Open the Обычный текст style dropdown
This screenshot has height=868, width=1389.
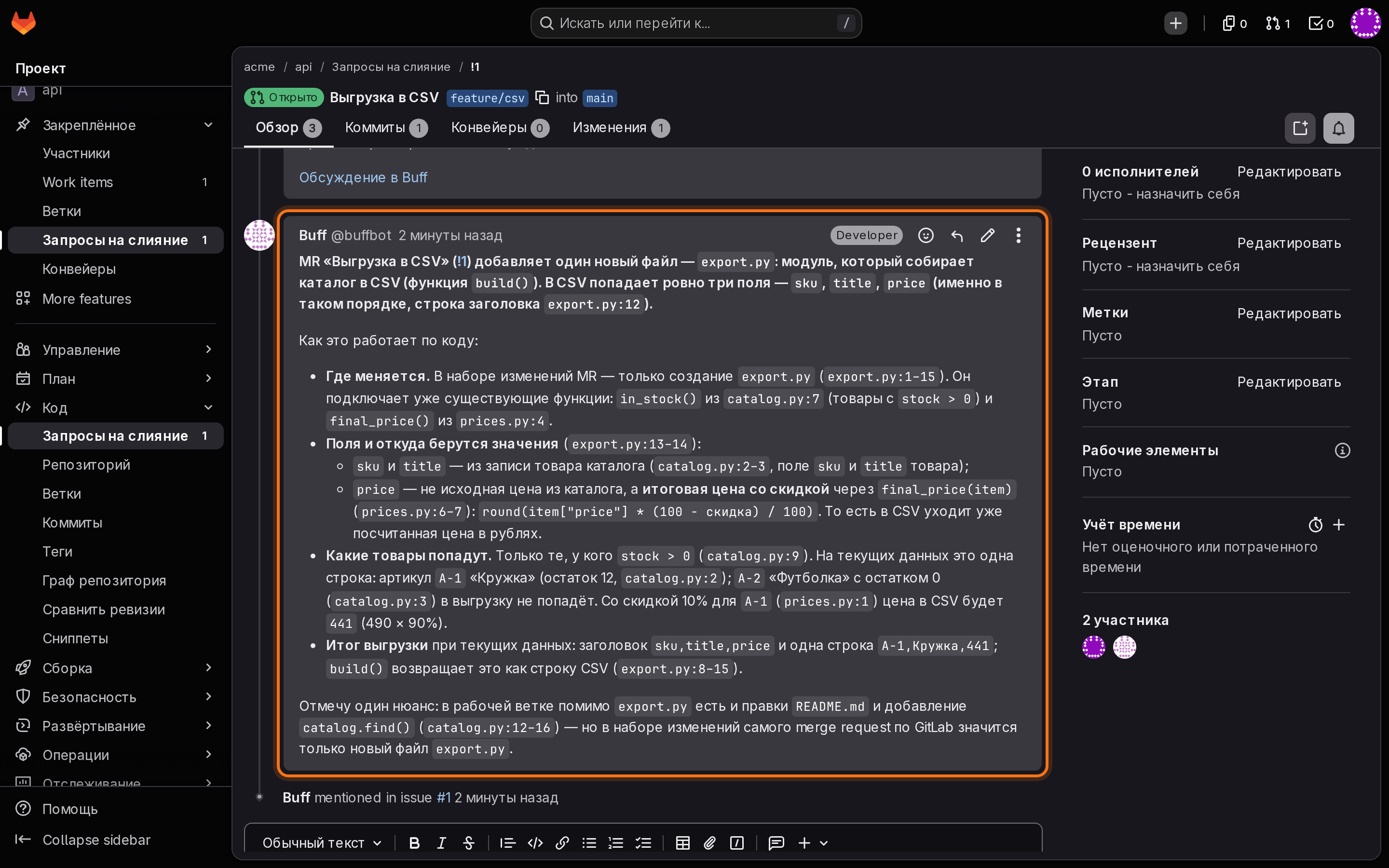click(322, 843)
